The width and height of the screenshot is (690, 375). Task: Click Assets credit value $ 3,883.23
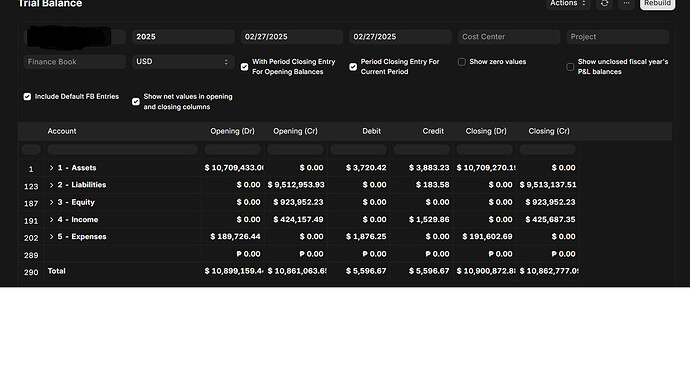(429, 168)
